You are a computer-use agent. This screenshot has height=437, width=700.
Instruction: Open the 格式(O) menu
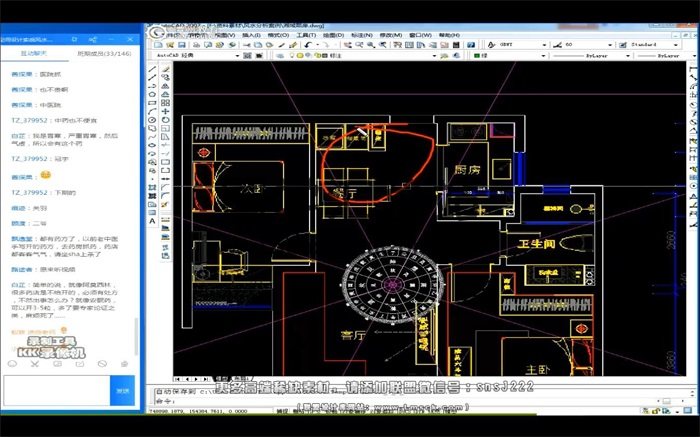[278, 35]
